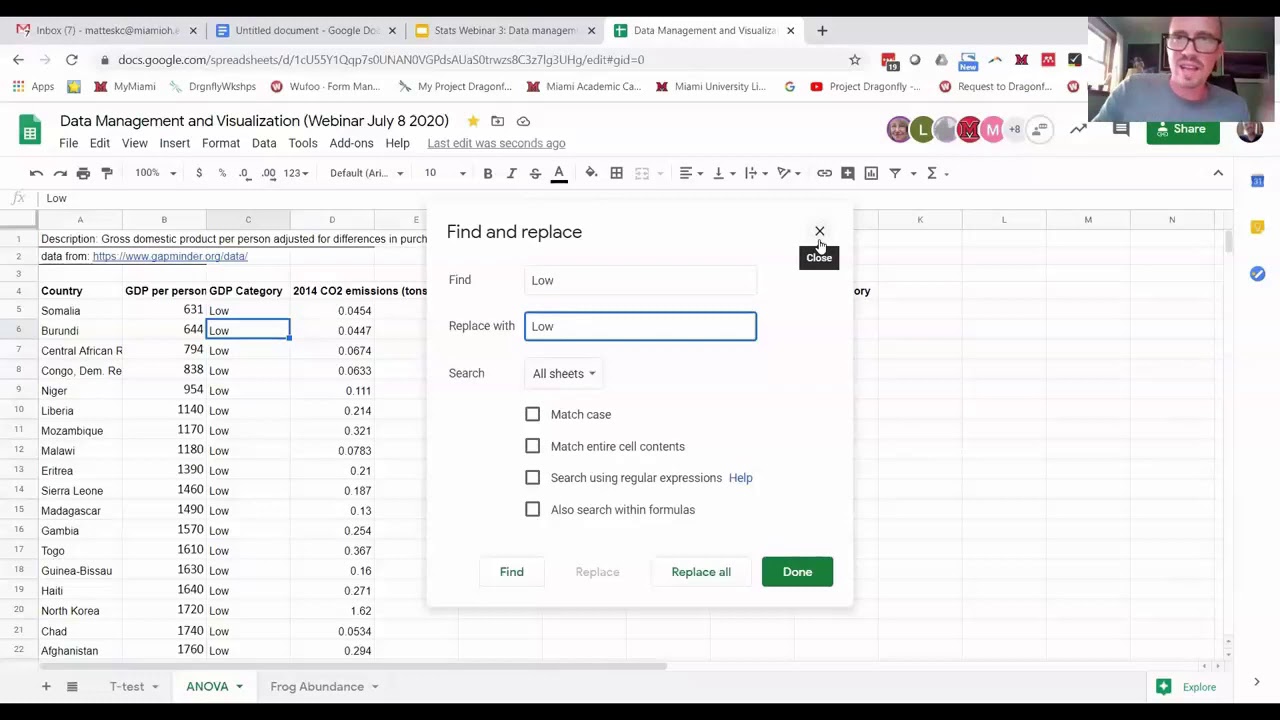This screenshot has height=720, width=1280.
Task: Open the zoom 100% dropdown
Action: pos(155,173)
